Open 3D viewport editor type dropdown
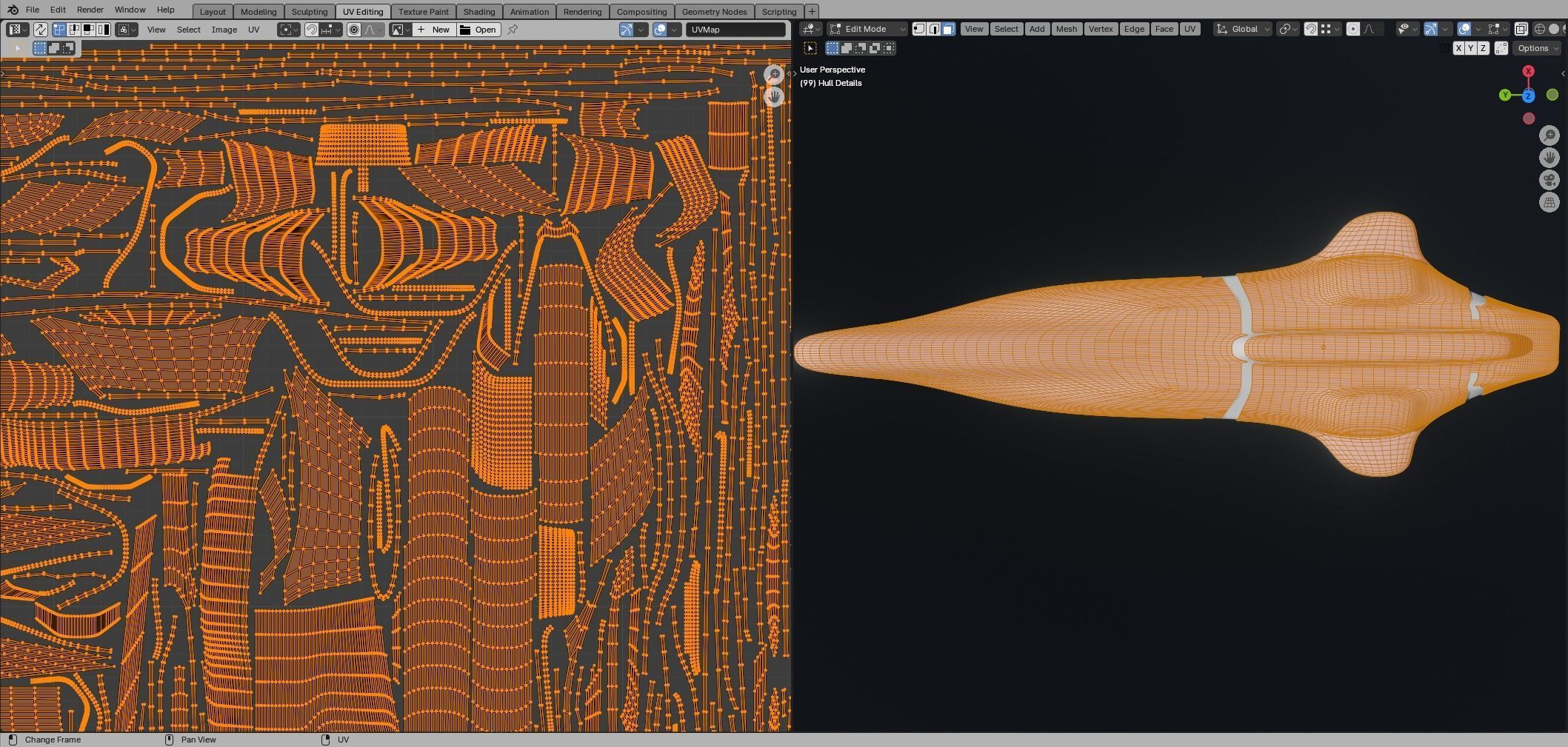Screen dimensions: 1568x747 [x=813, y=29]
